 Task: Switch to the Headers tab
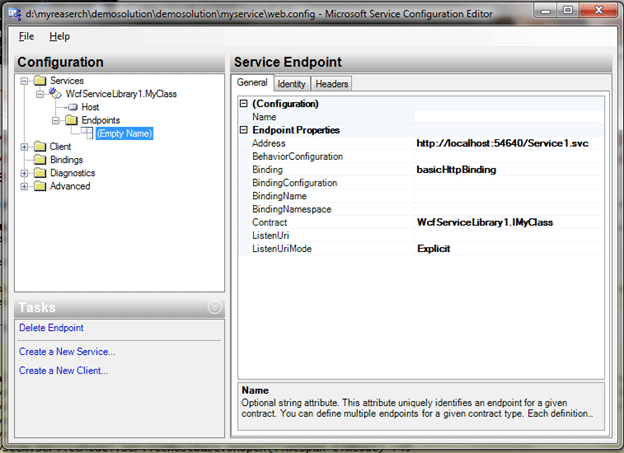[x=332, y=84]
